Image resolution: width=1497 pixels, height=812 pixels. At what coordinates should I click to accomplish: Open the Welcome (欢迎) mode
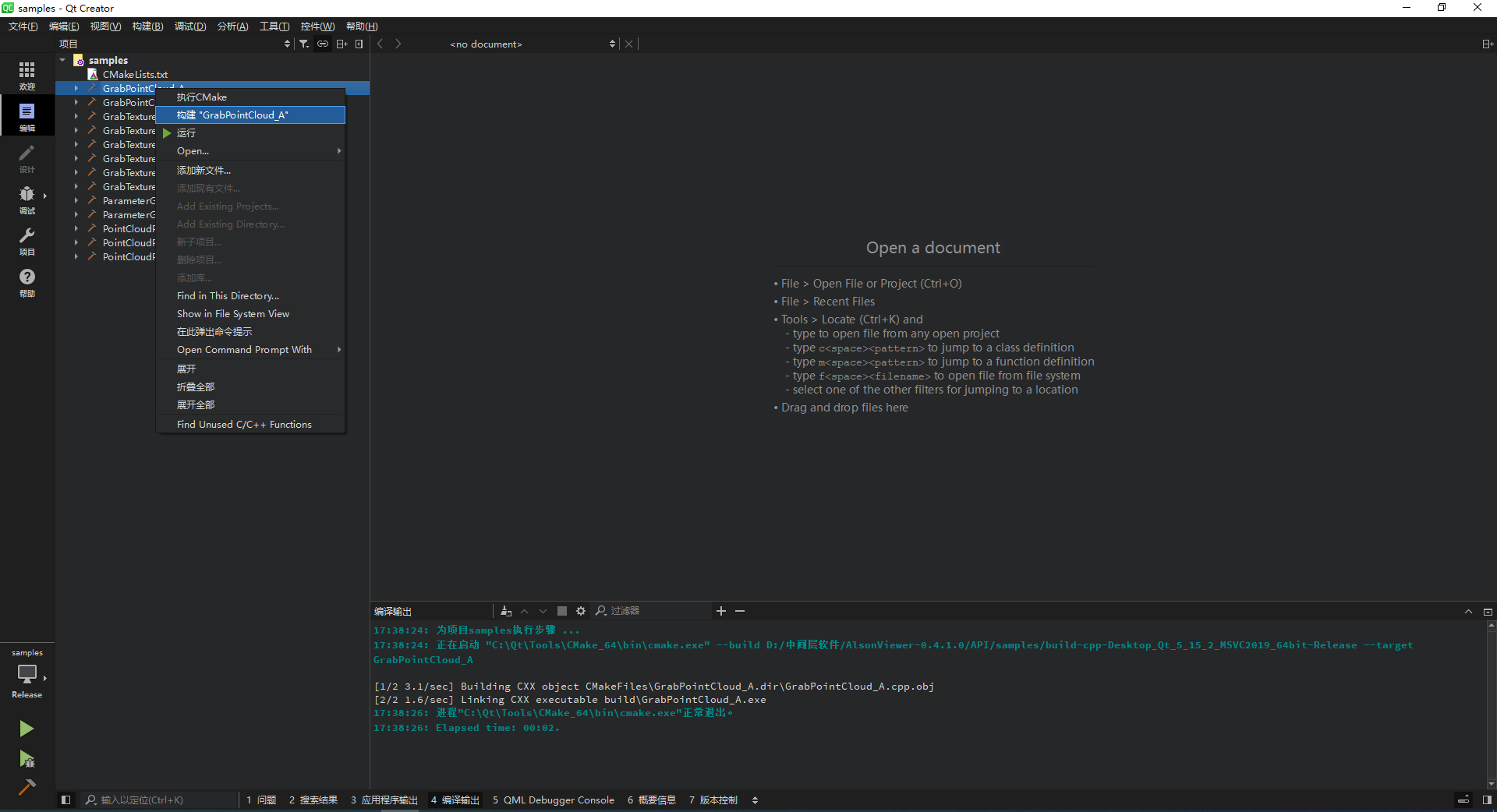click(27, 75)
